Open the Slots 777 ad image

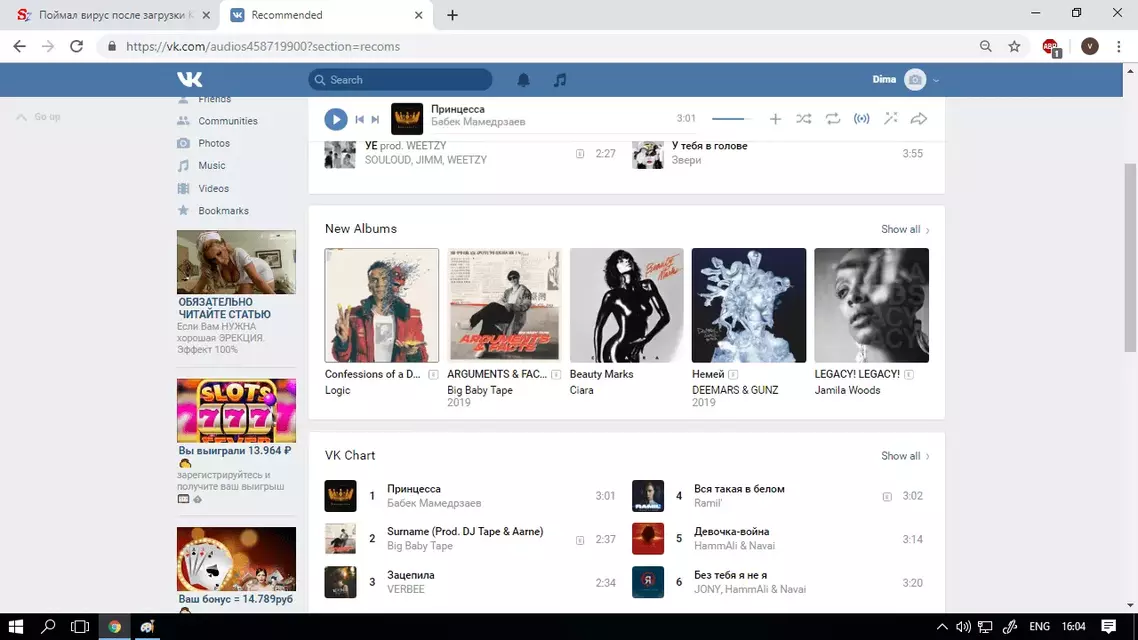pyautogui.click(x=237, y=411)
